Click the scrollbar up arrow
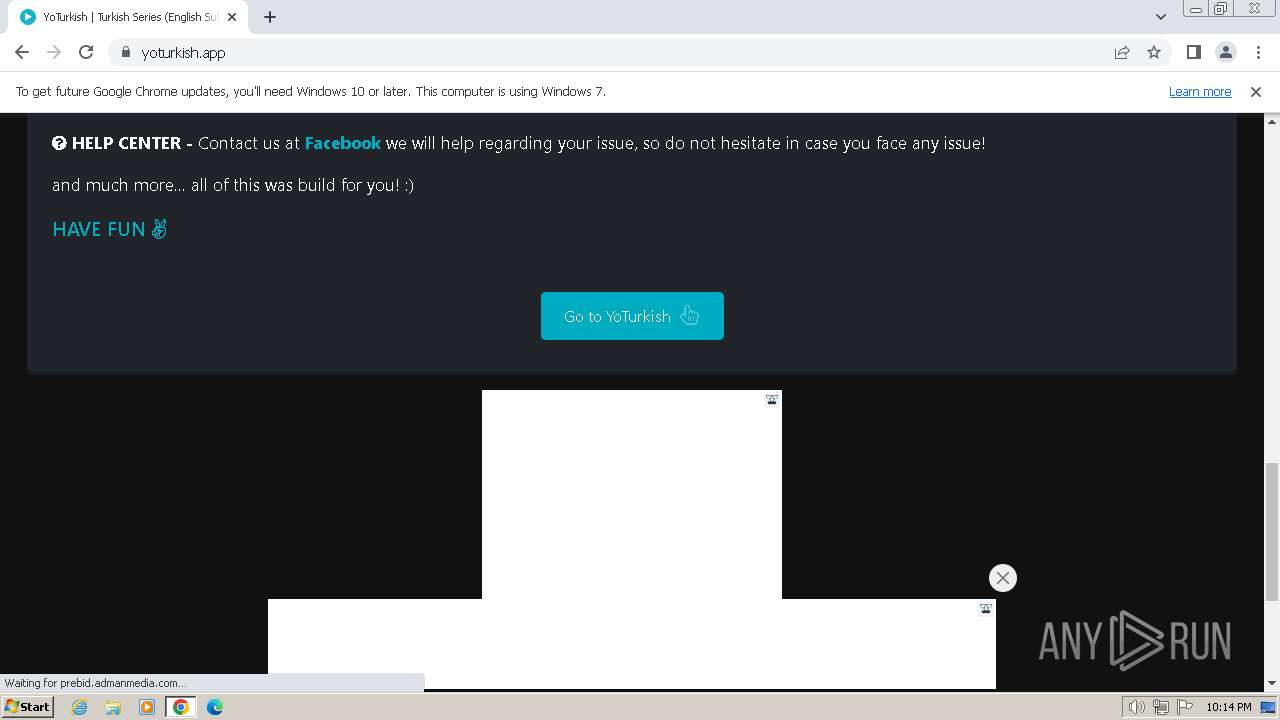This screenshot has width=1280, height=720. (1272, 121)
